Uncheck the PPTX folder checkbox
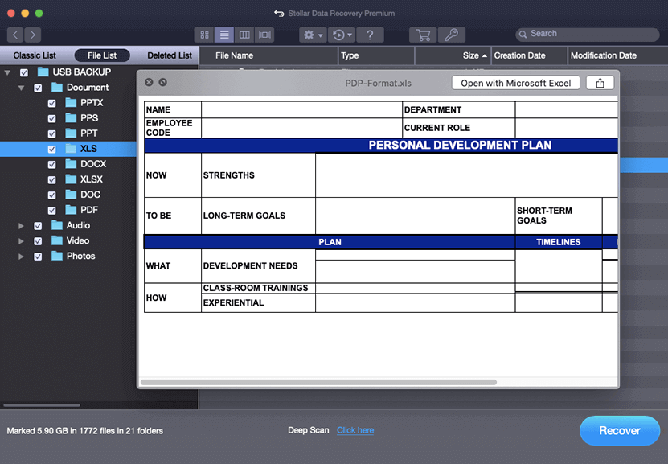 52,103
